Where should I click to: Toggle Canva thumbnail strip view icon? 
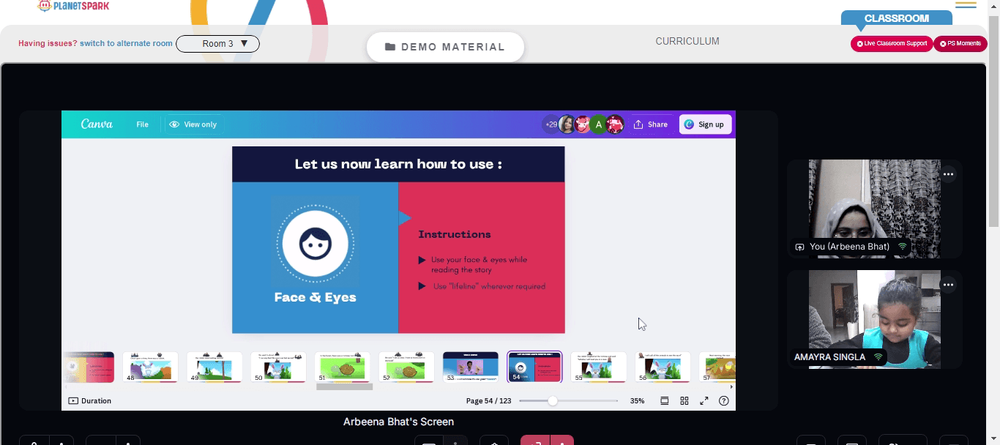[x=665, y=401]
